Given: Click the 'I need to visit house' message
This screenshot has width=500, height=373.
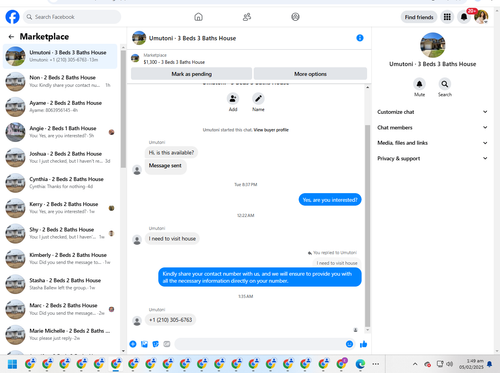Looking at the screenshot, I should click(172, 239).
